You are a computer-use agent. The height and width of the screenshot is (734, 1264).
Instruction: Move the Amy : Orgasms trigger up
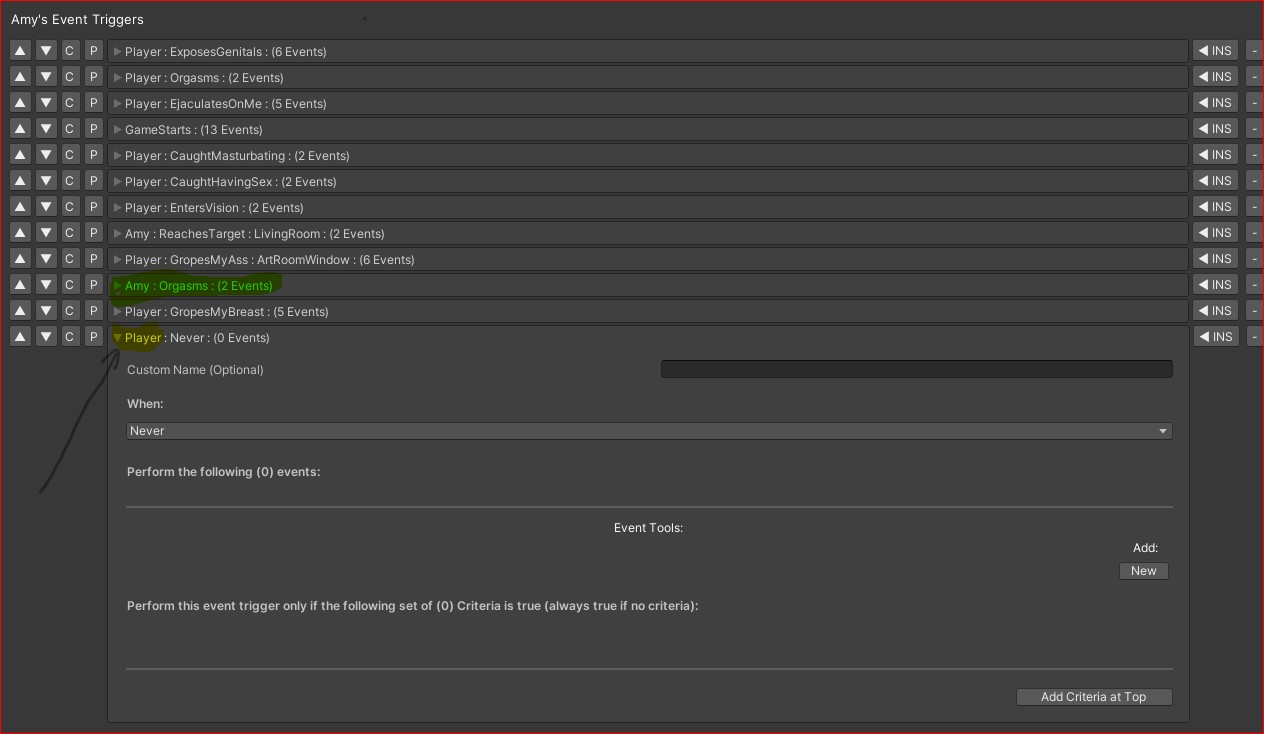coord(20,284)
